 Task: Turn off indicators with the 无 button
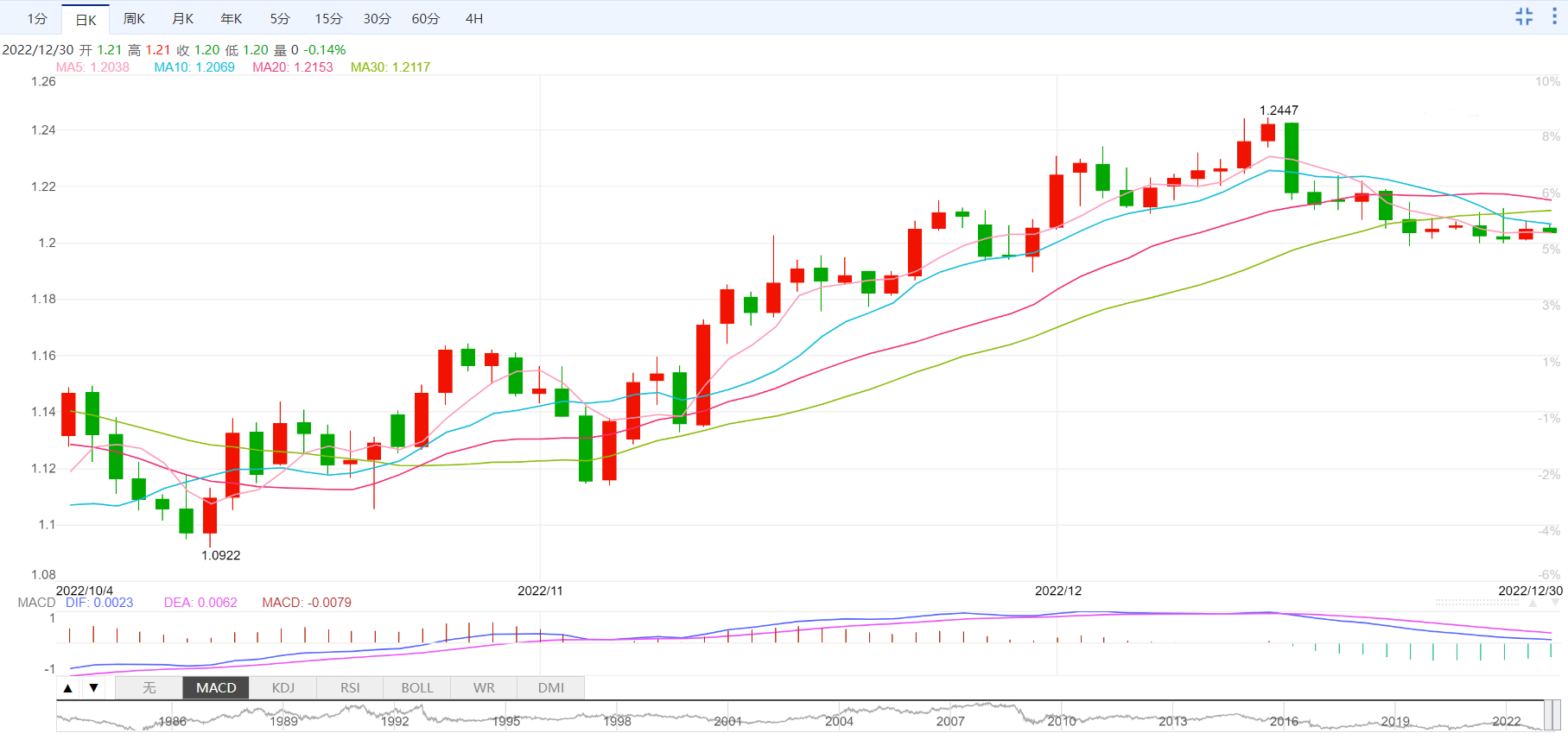pyautogui.click(x=149, y=688)
